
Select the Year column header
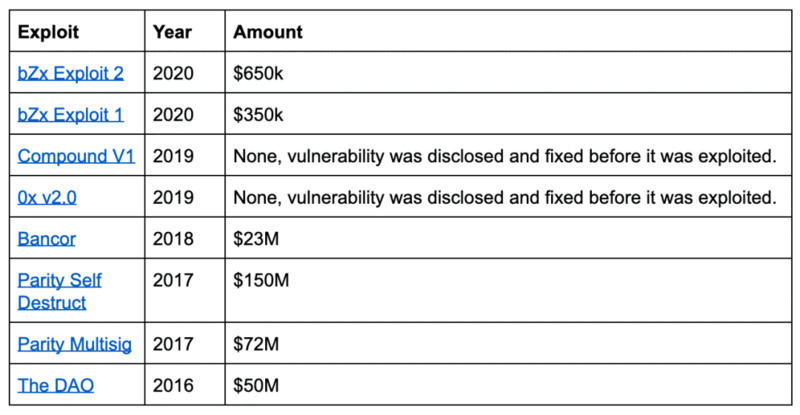pos(171,32)
